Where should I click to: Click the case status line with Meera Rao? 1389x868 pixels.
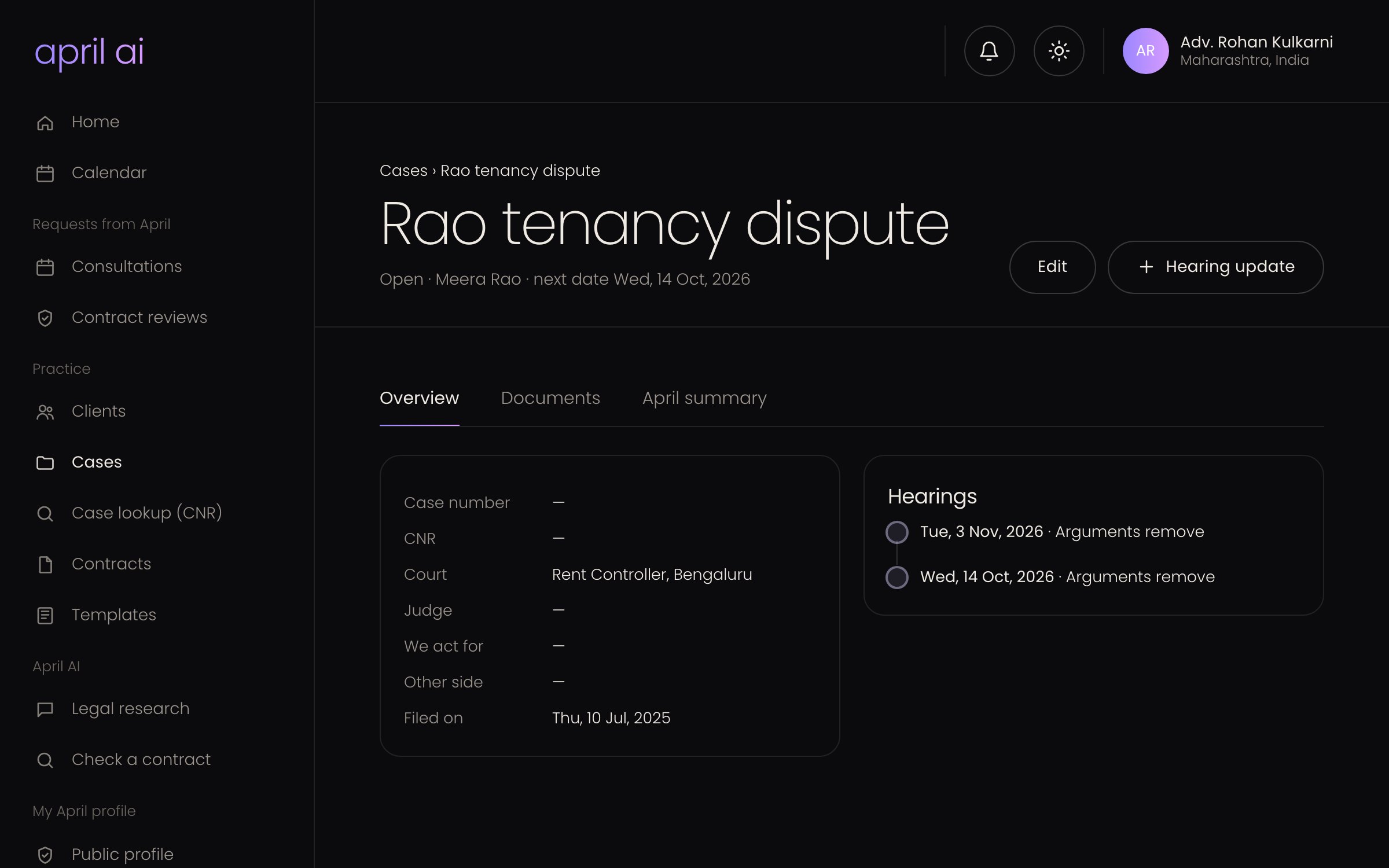(x=565, y=279)
